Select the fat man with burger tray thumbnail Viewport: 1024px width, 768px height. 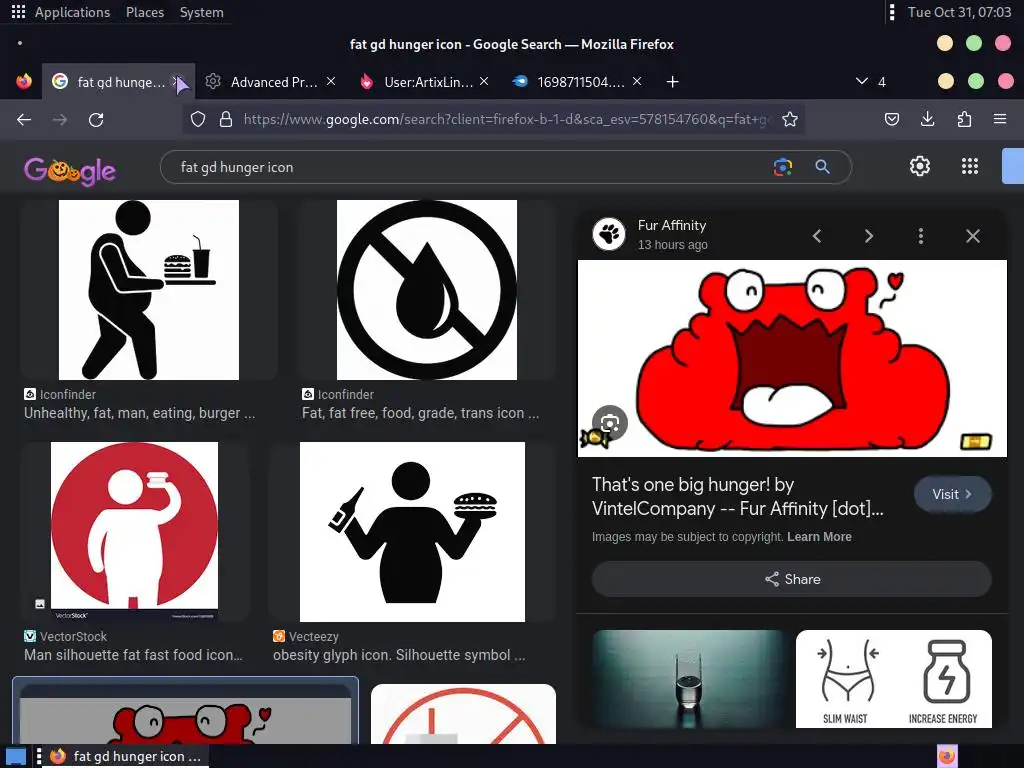[x=149, y=290]
